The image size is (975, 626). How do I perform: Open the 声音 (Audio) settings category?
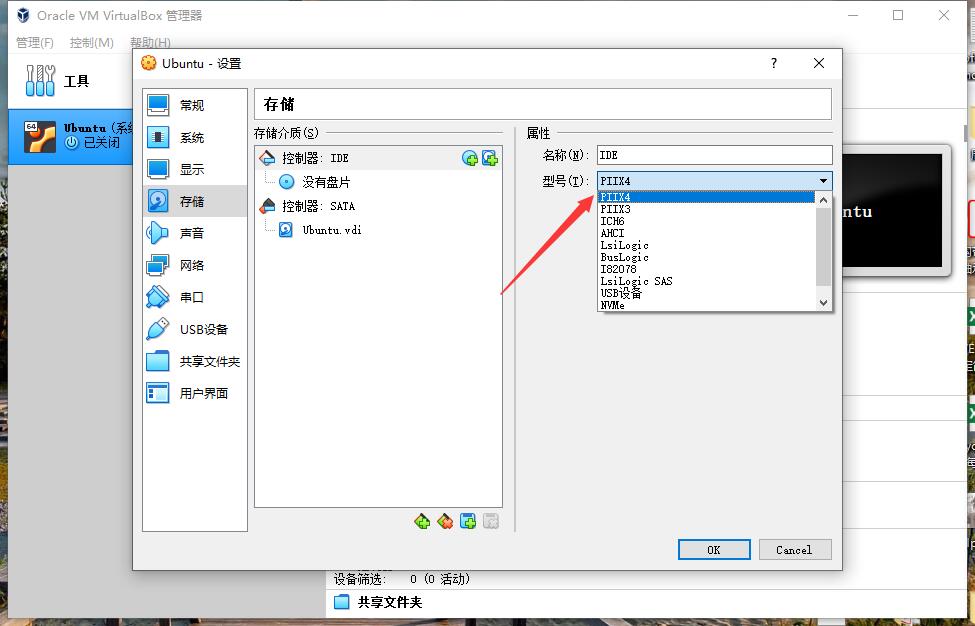[195, 233]
